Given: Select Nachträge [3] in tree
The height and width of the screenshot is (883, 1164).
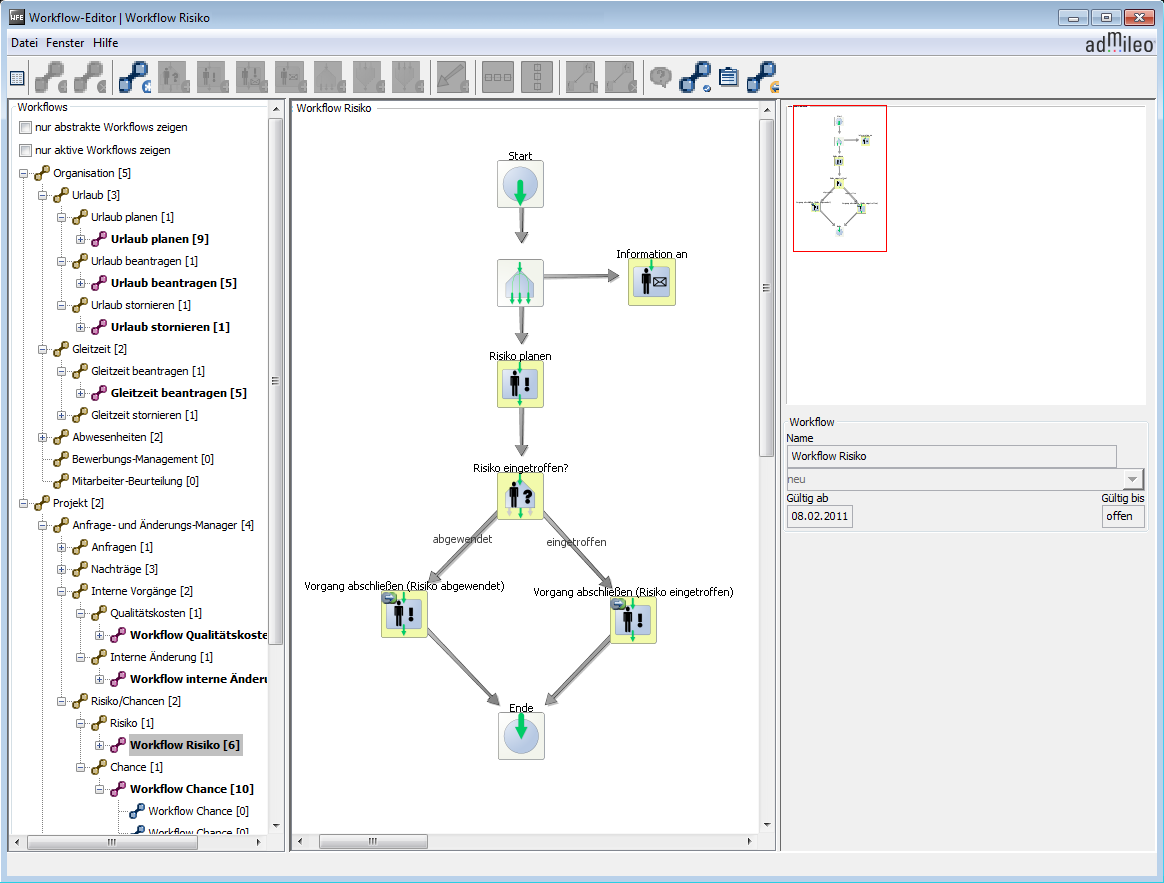Looking at the screenshot, I should click(x=124, y=569).
